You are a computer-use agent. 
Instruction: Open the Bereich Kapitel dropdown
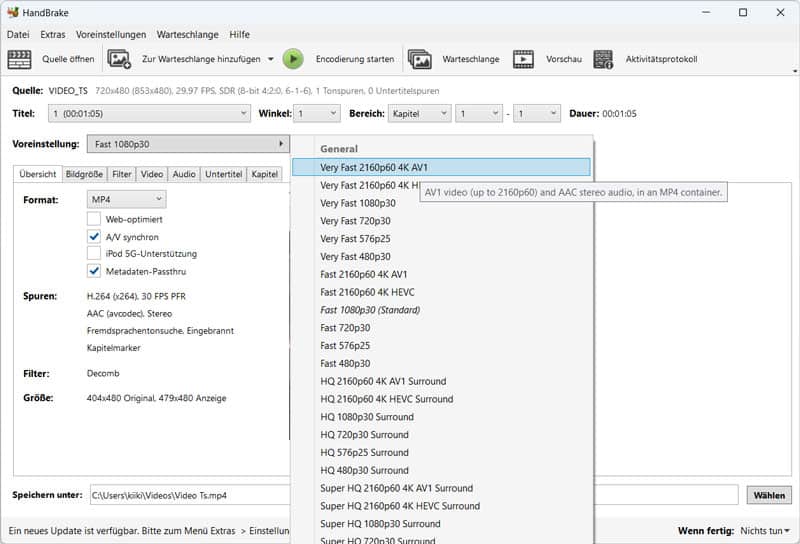click(419, 114)
